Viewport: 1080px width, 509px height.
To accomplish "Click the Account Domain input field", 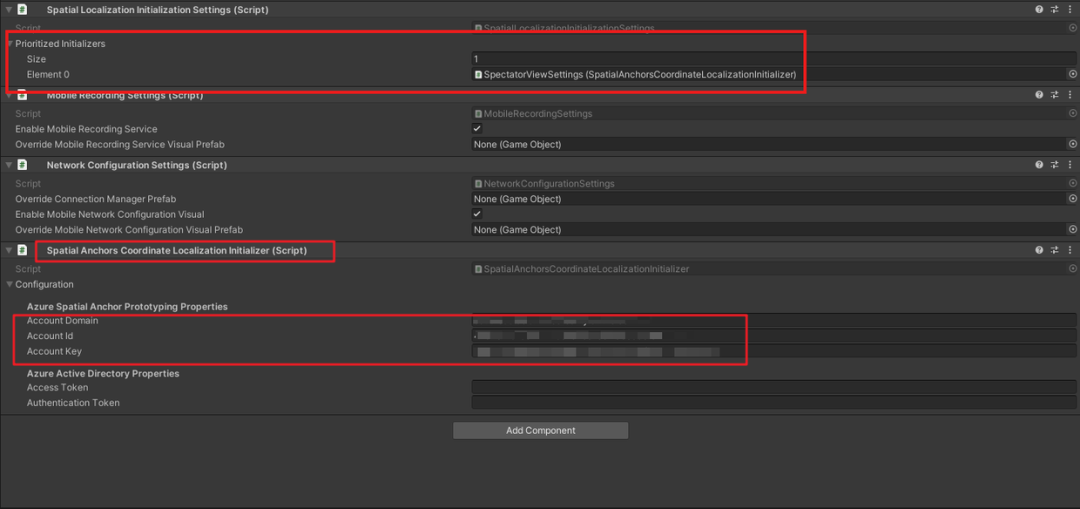I will pos(774,321).
